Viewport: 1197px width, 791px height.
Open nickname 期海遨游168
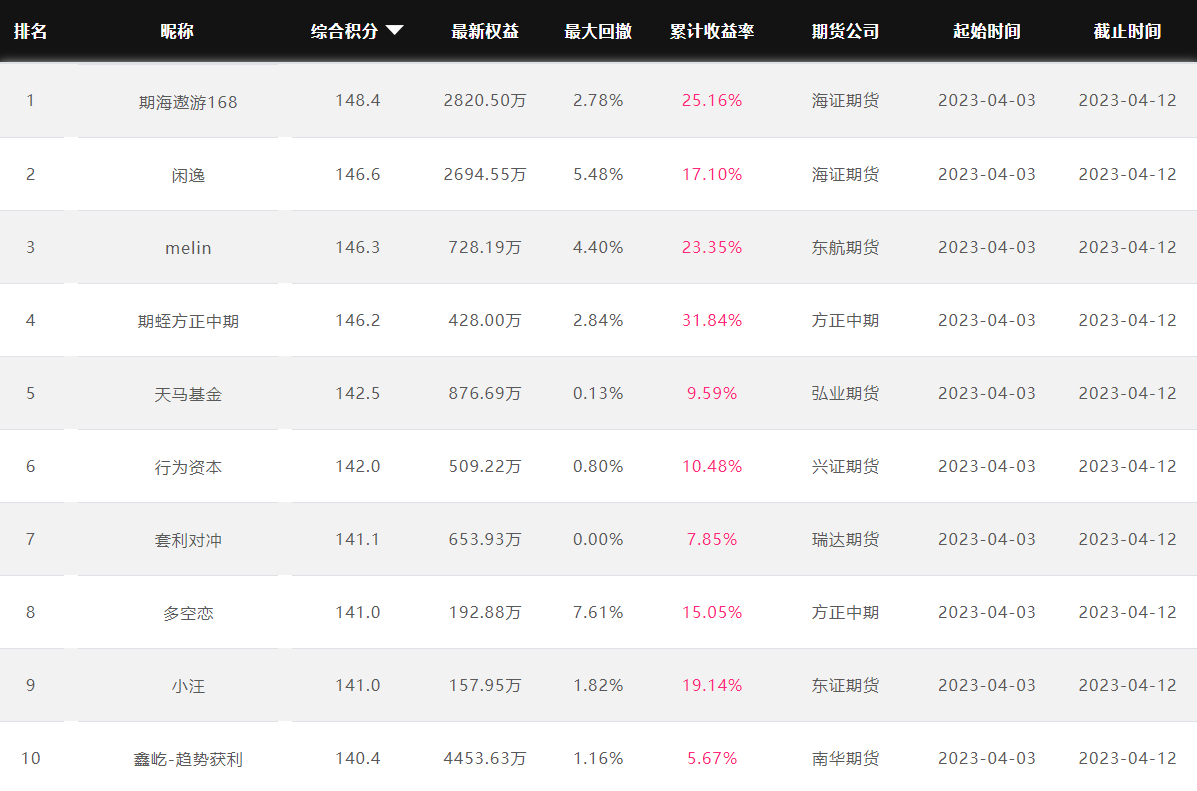click(x=188, y=102)
